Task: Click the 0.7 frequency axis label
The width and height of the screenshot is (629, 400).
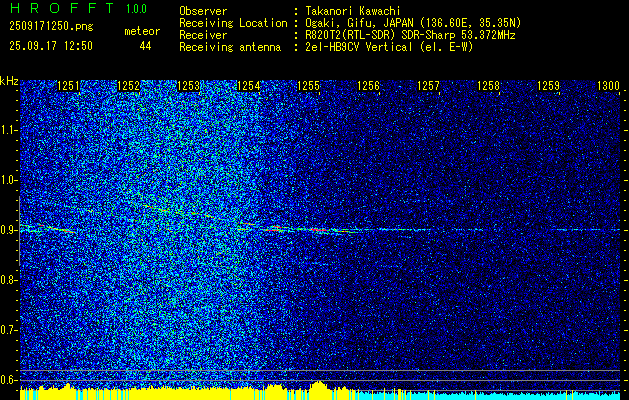Action: pyautogui.click(x=8, y=330)
